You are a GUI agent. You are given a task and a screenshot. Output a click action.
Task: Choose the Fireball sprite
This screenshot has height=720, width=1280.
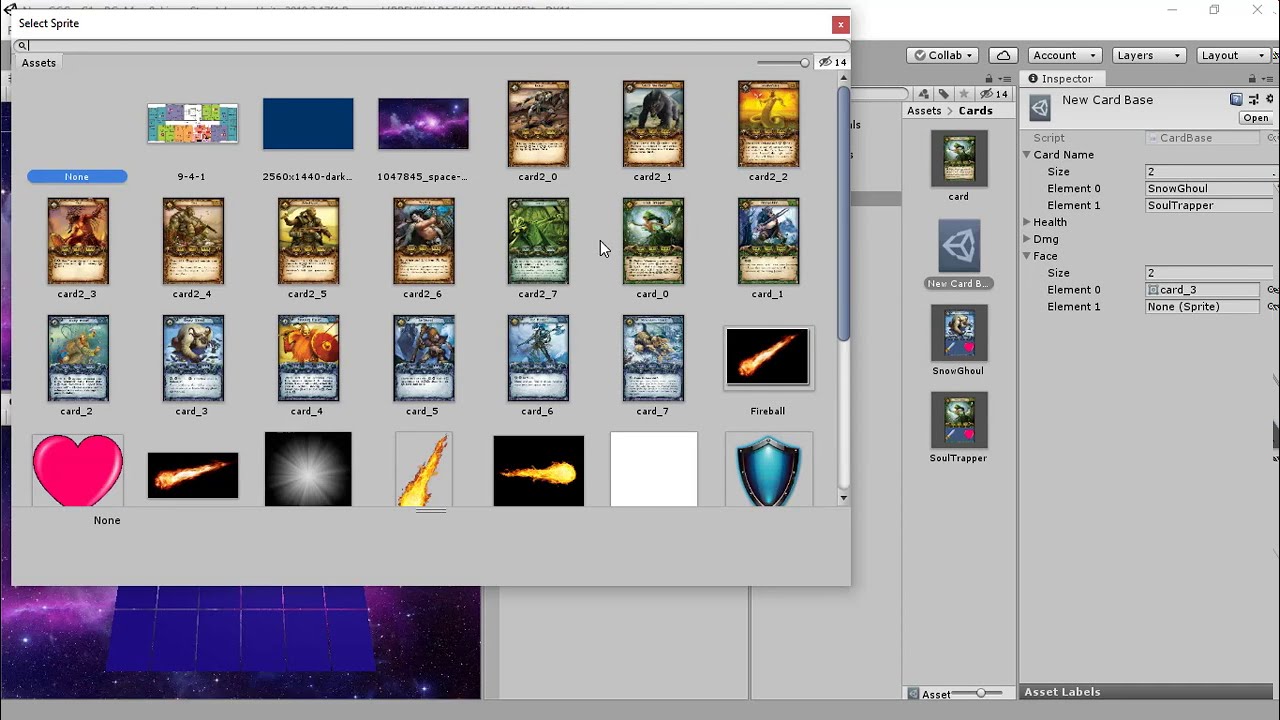(768, 357)
